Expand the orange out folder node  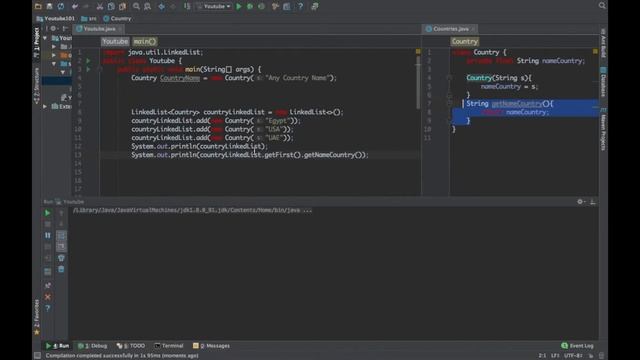[x=54, y=55]
